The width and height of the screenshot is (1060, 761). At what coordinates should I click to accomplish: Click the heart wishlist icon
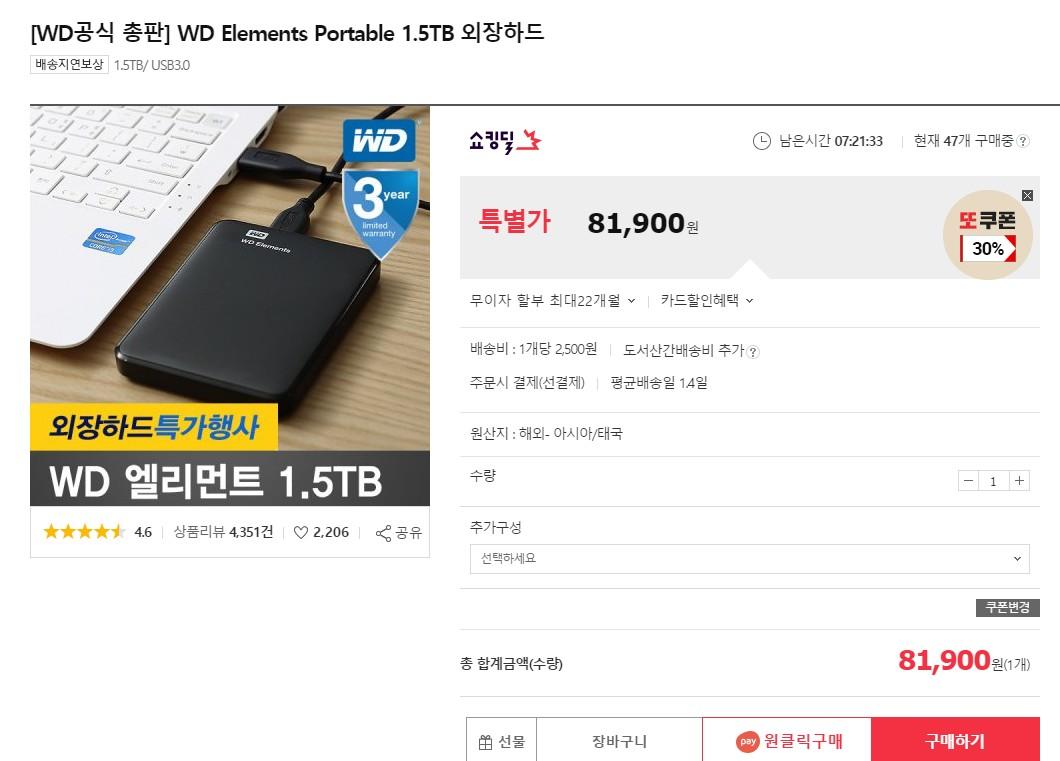(301, 533)
